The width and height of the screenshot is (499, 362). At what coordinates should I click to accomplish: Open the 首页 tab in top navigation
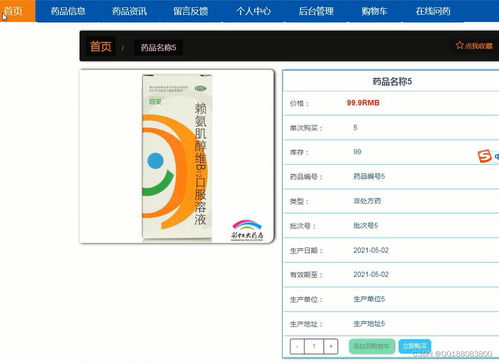pyautogui.click(x=17, y=11)
